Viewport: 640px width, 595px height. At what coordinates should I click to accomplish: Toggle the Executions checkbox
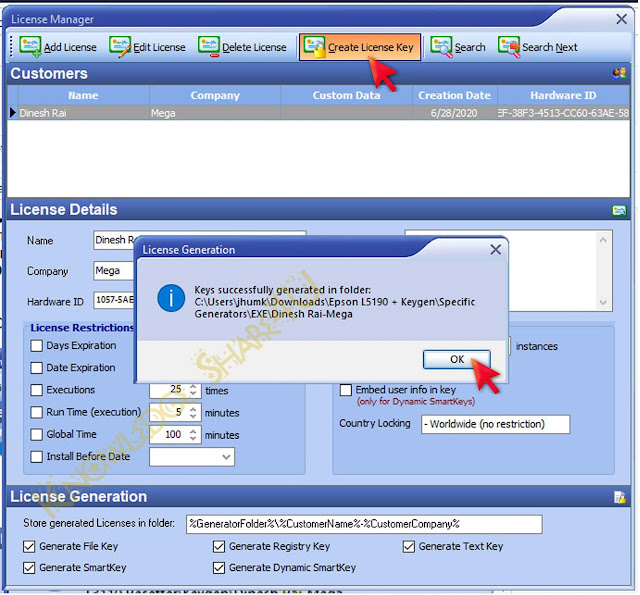pos(36,390)
